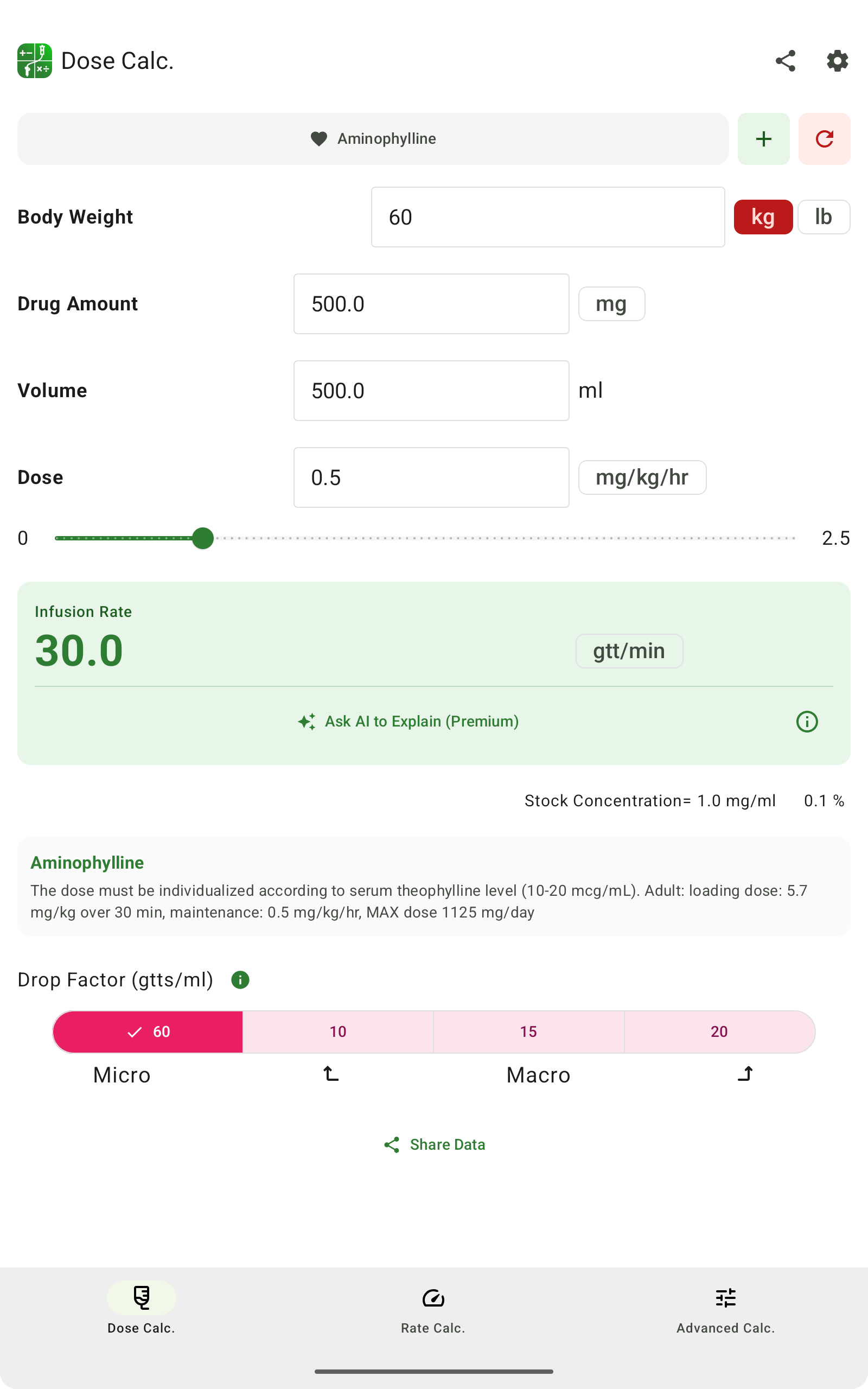868x1389 pixels.
Task: Select drop factor 20
Action: coord(719,1031)
